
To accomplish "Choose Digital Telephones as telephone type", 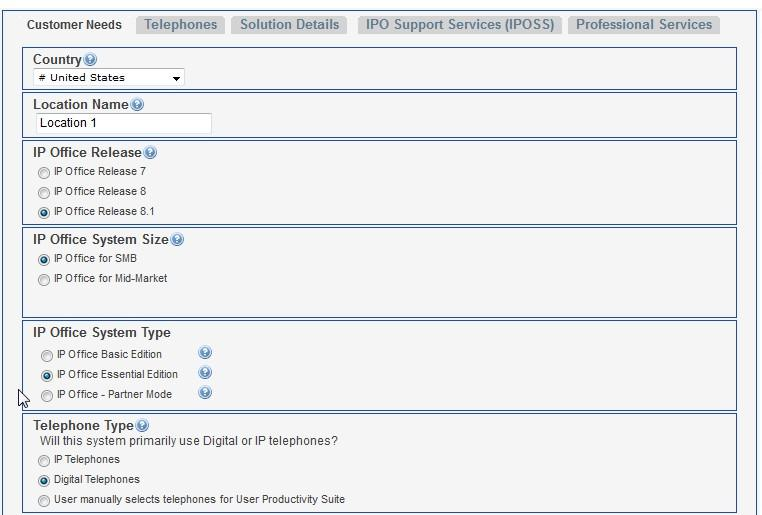I will 44,481.
